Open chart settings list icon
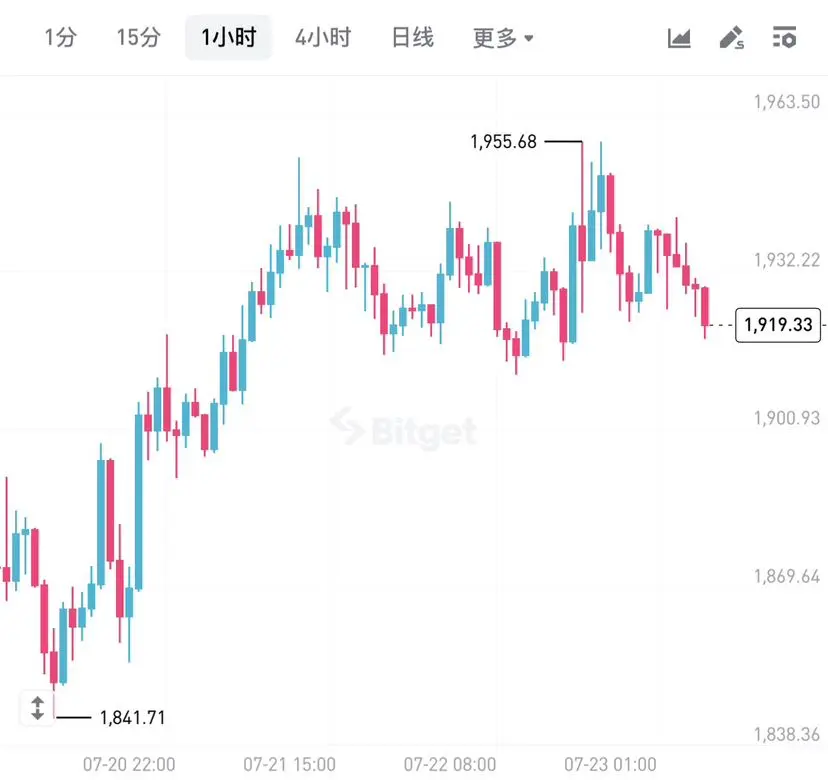Image resolution: width=828 pixels, height=780 pixels. point(784,37)
